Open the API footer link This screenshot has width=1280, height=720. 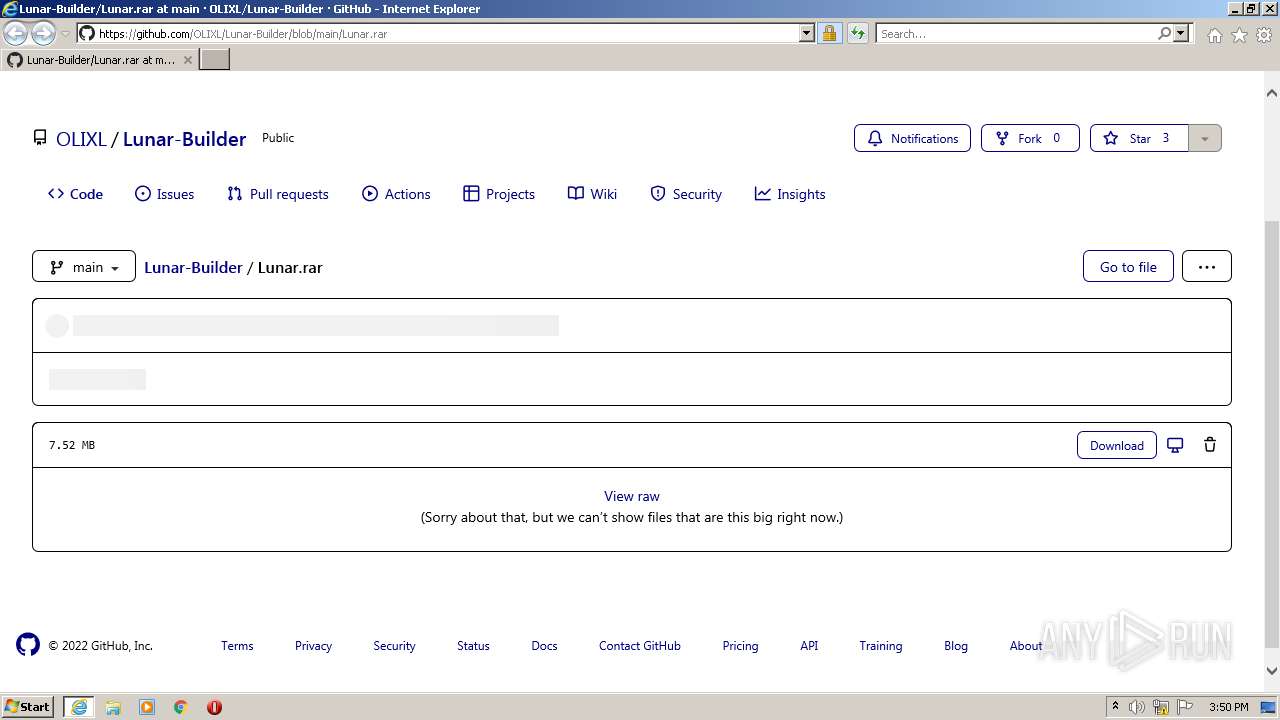click(x=809, y=646)
